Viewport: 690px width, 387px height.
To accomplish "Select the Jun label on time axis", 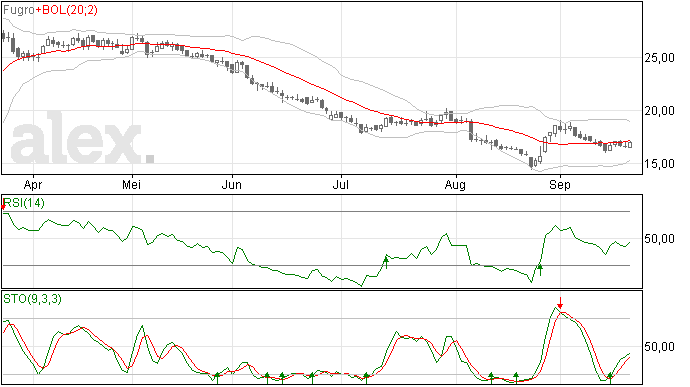I will click(x=231, y=184).
